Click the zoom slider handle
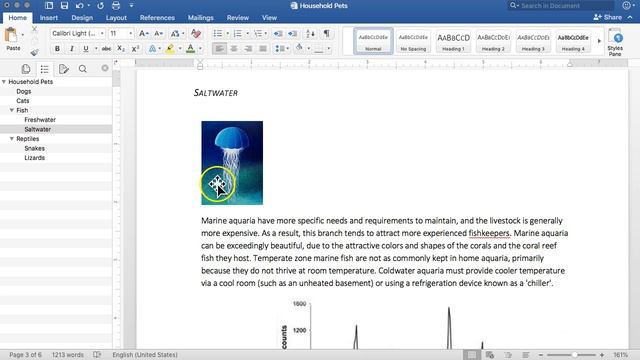 click(x=574, y=355)
